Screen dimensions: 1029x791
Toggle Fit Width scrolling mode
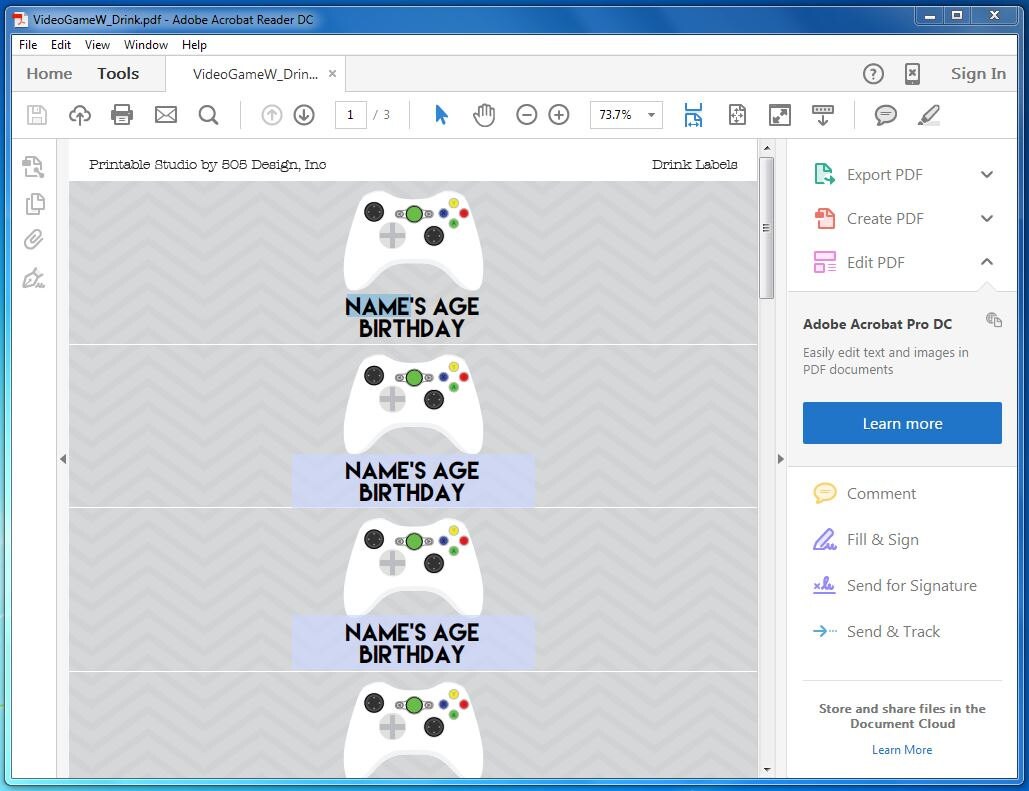(x=693, y=115)
